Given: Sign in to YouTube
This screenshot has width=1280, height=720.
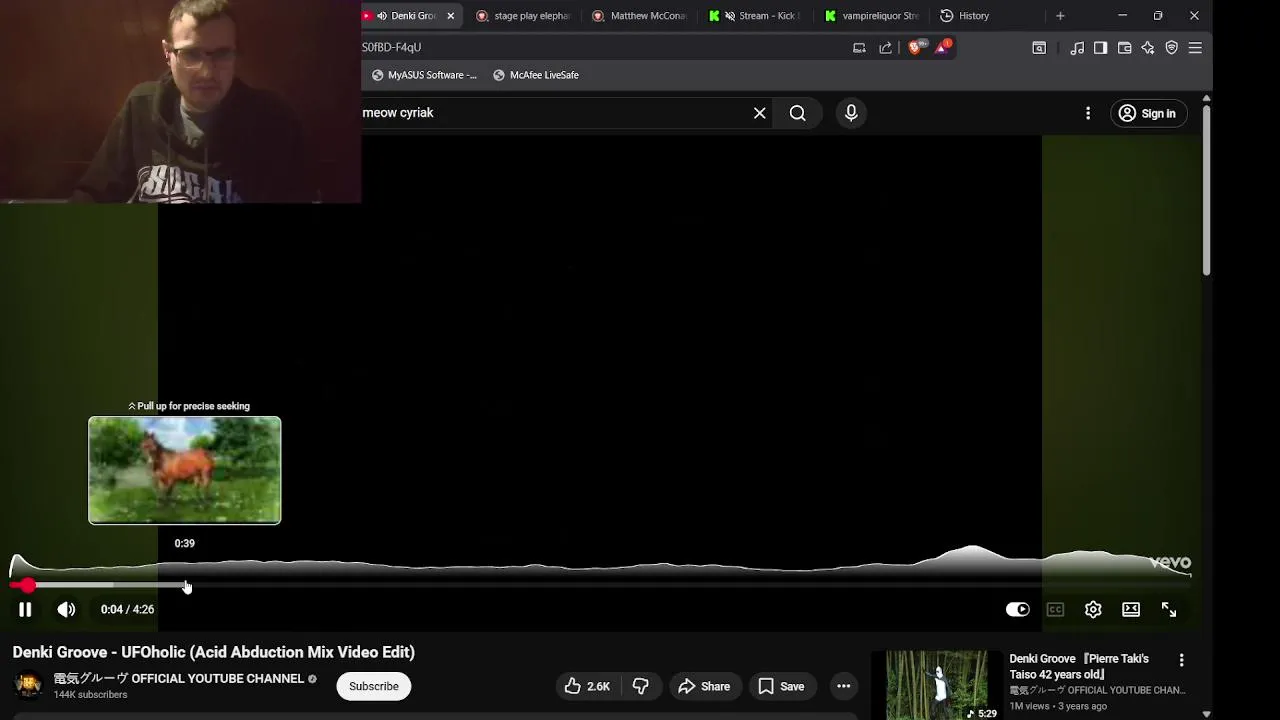Looking at the screenshot, I should click(x=1148, y=113).
